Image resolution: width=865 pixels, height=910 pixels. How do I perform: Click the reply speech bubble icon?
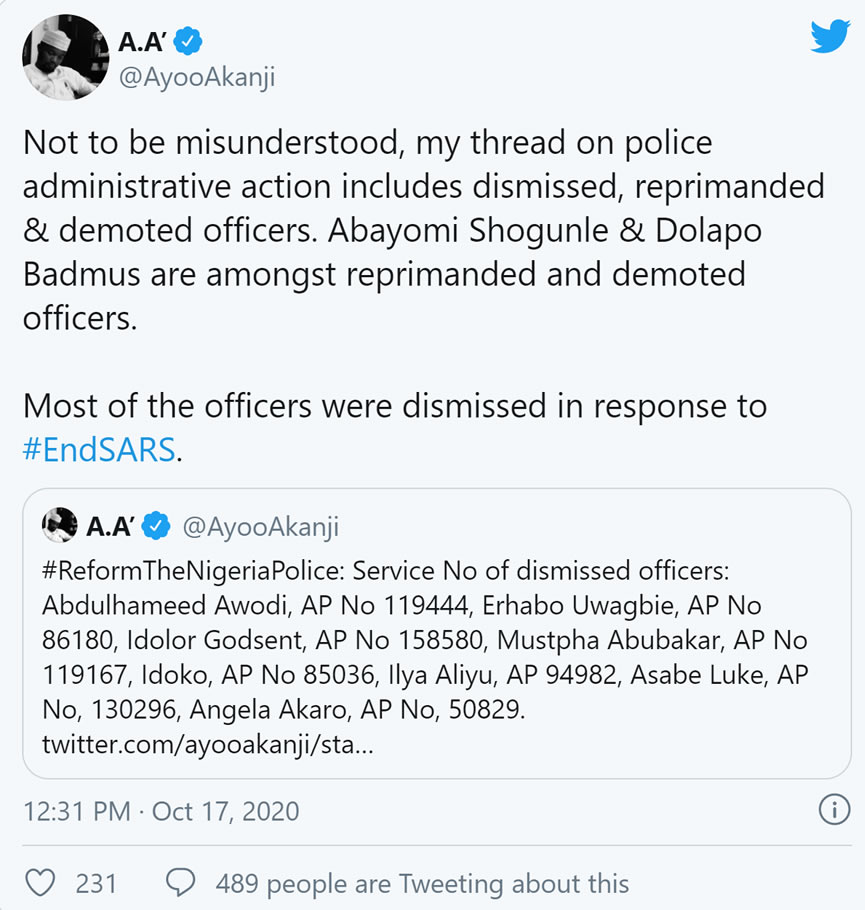tap(181, 884)
